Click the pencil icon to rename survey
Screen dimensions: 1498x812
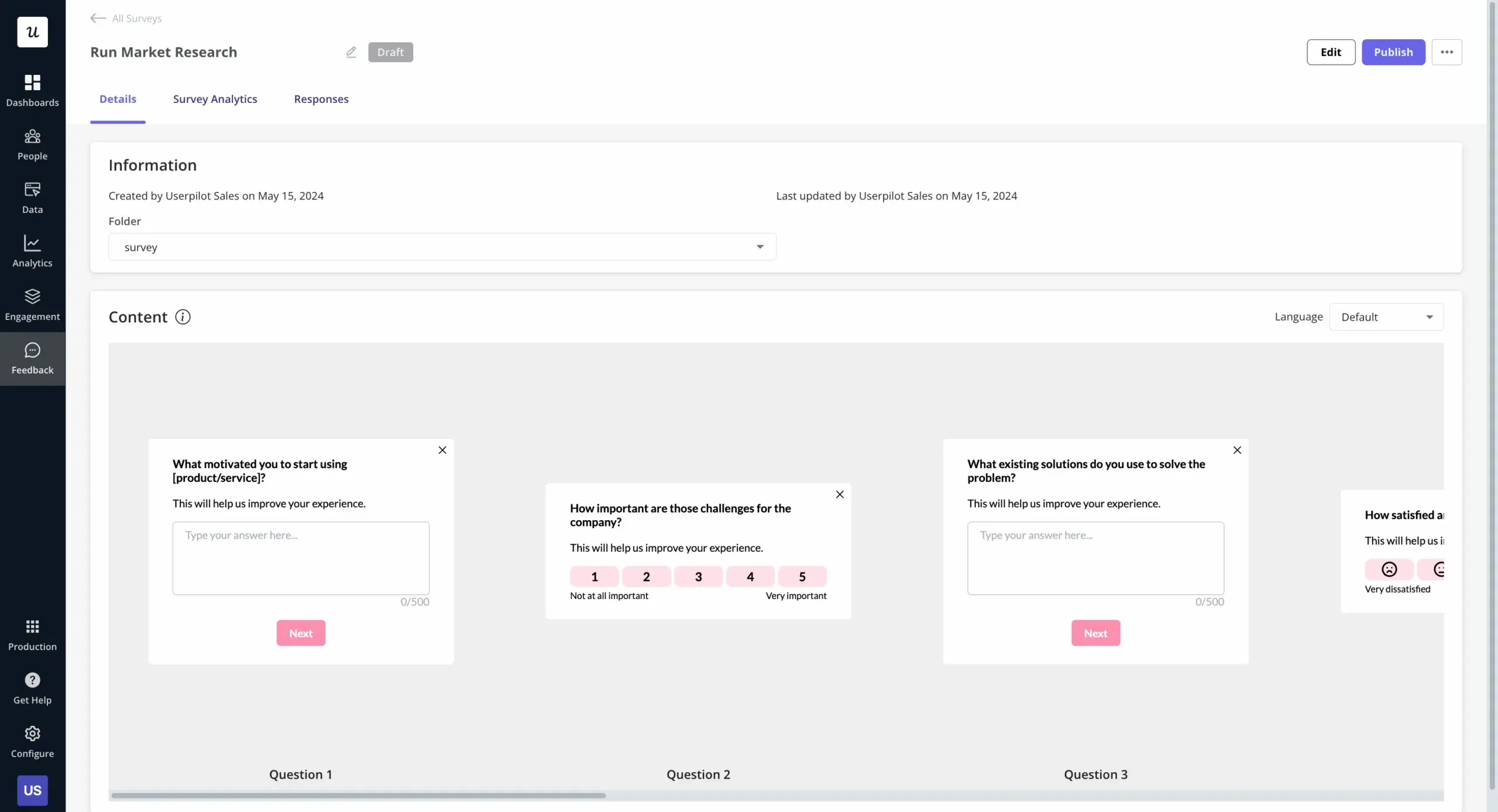pos(351,52)
